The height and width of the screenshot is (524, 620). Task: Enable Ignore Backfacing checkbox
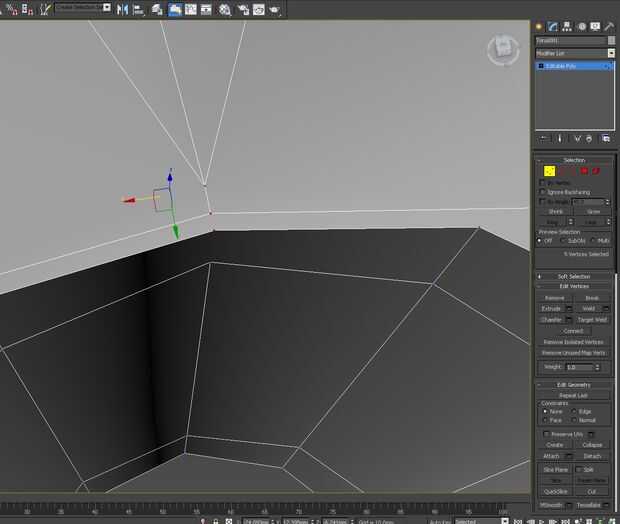point(542,192)
